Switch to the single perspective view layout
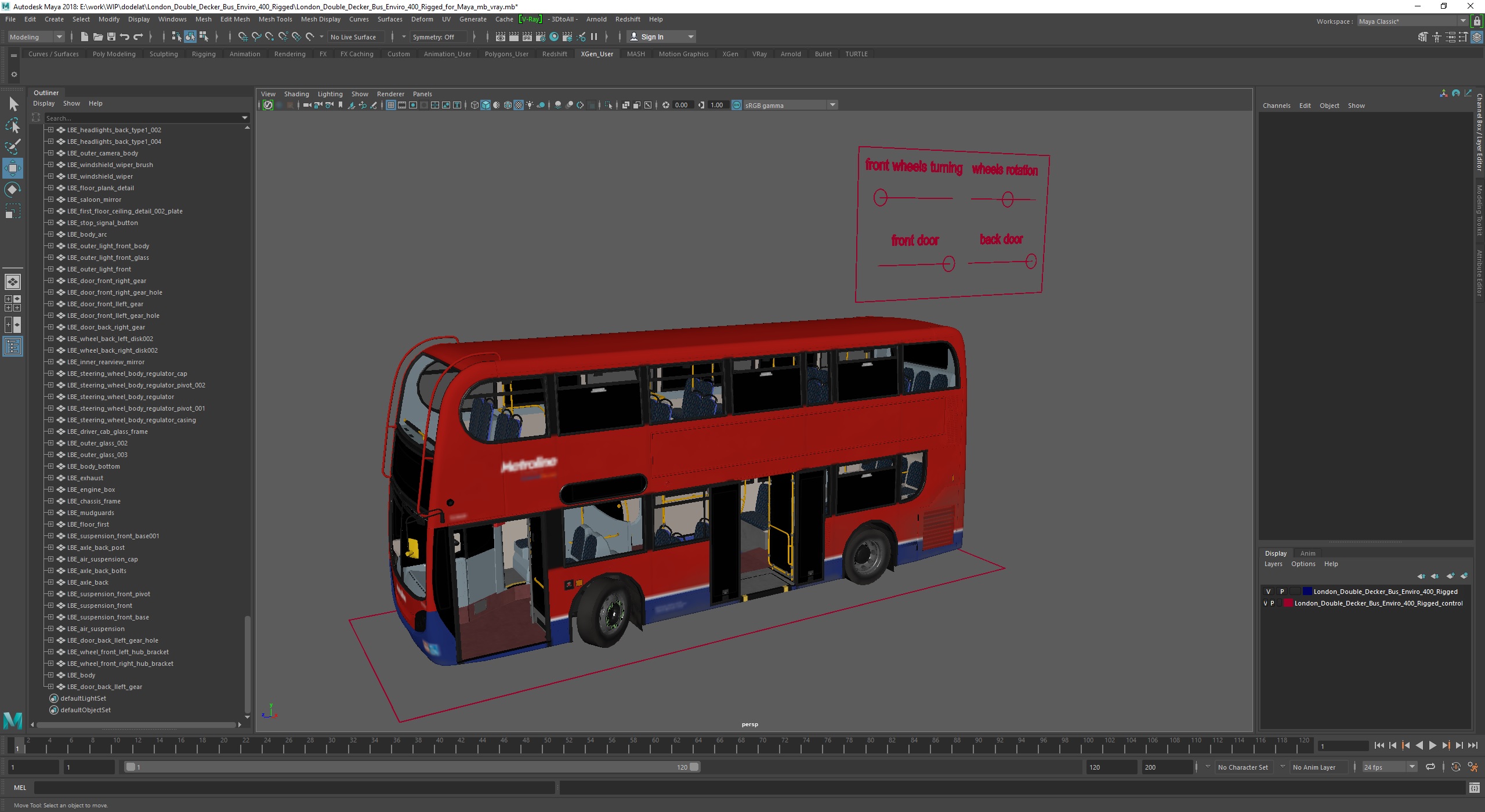 [x=13, y=282]
